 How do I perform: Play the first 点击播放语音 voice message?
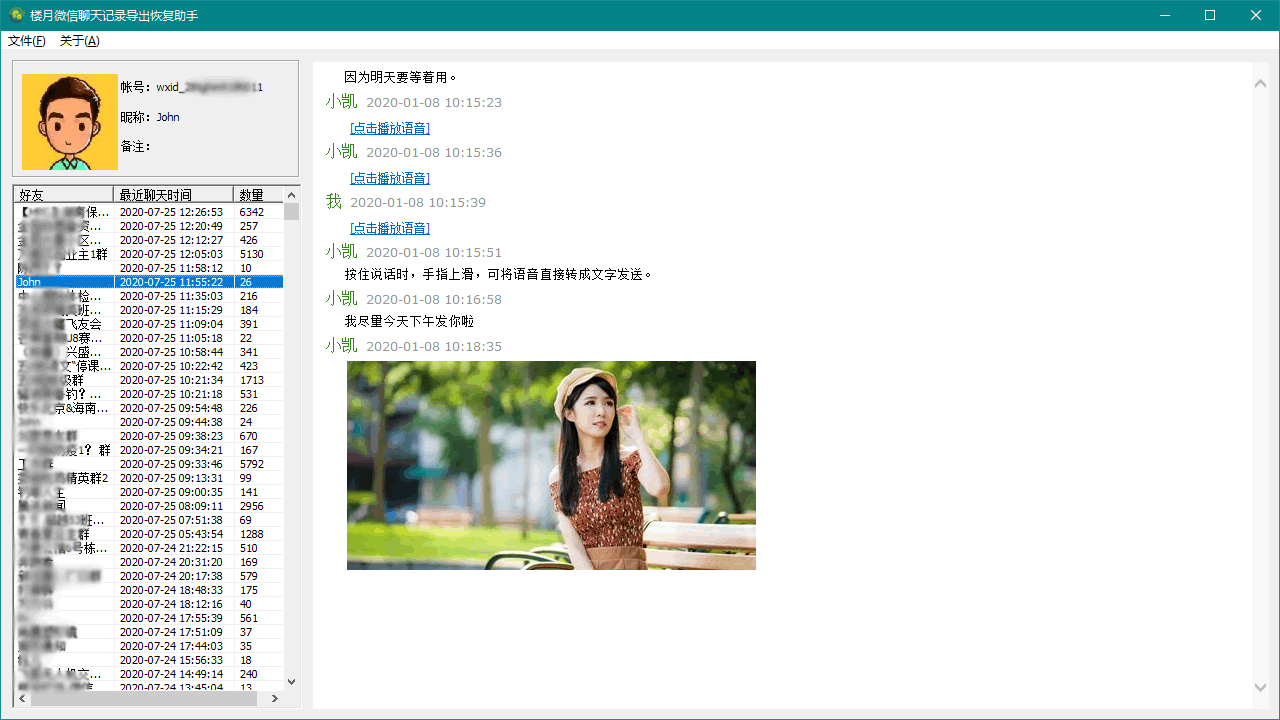(x=390, y=128)
